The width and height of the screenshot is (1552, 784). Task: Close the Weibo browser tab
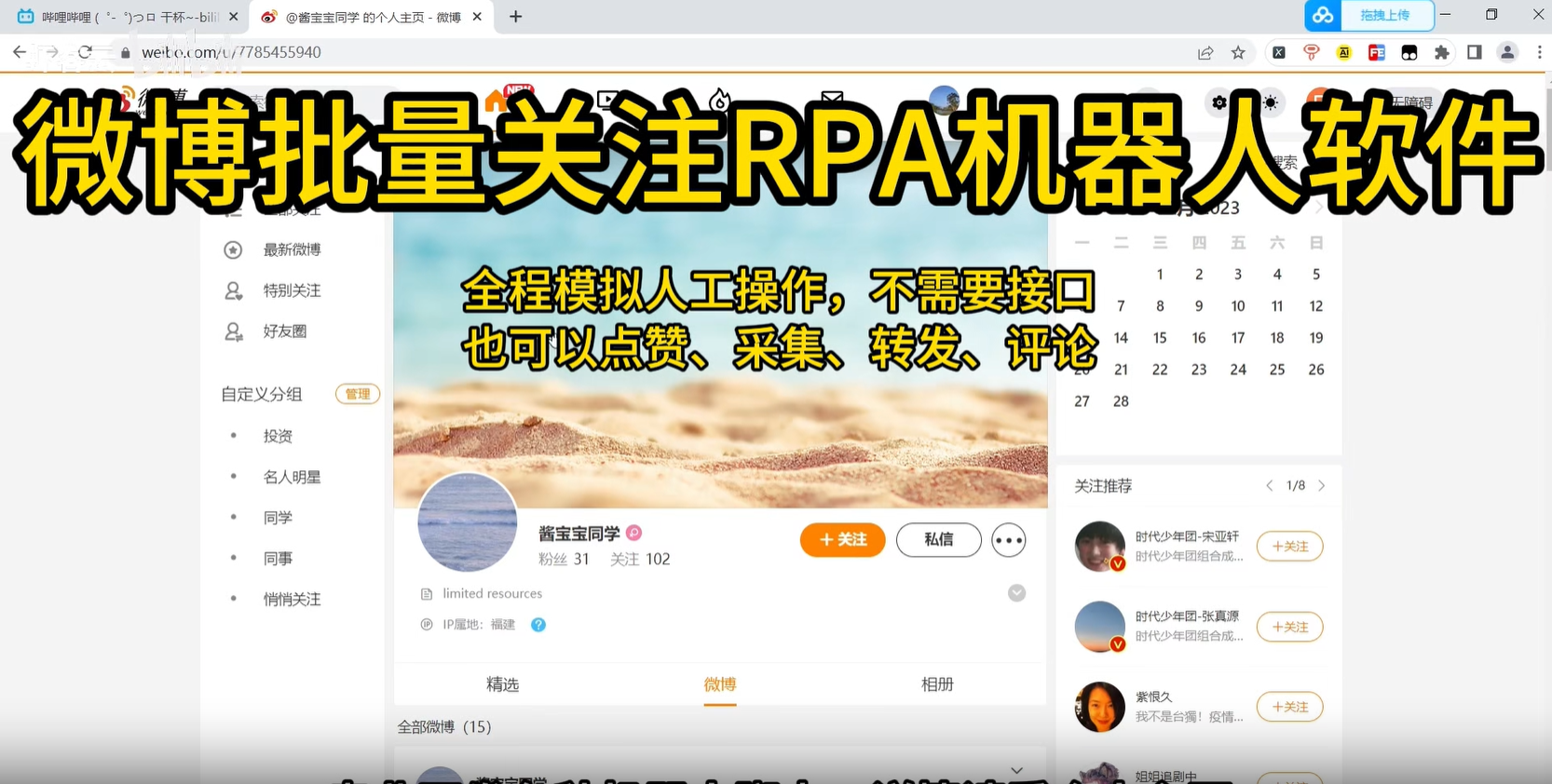[477, 17]
